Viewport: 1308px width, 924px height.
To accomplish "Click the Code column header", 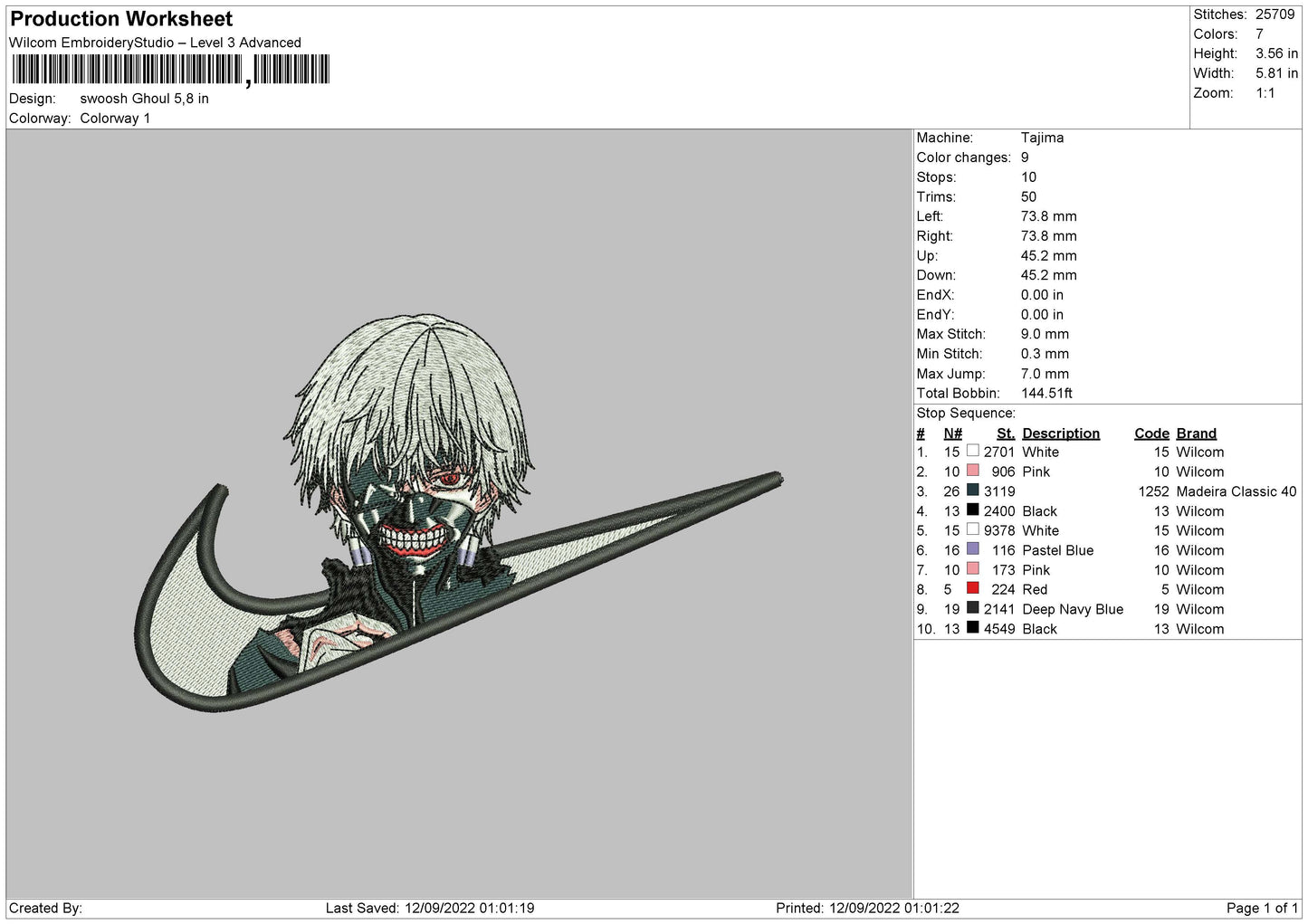I will (x=1151, y=433).
